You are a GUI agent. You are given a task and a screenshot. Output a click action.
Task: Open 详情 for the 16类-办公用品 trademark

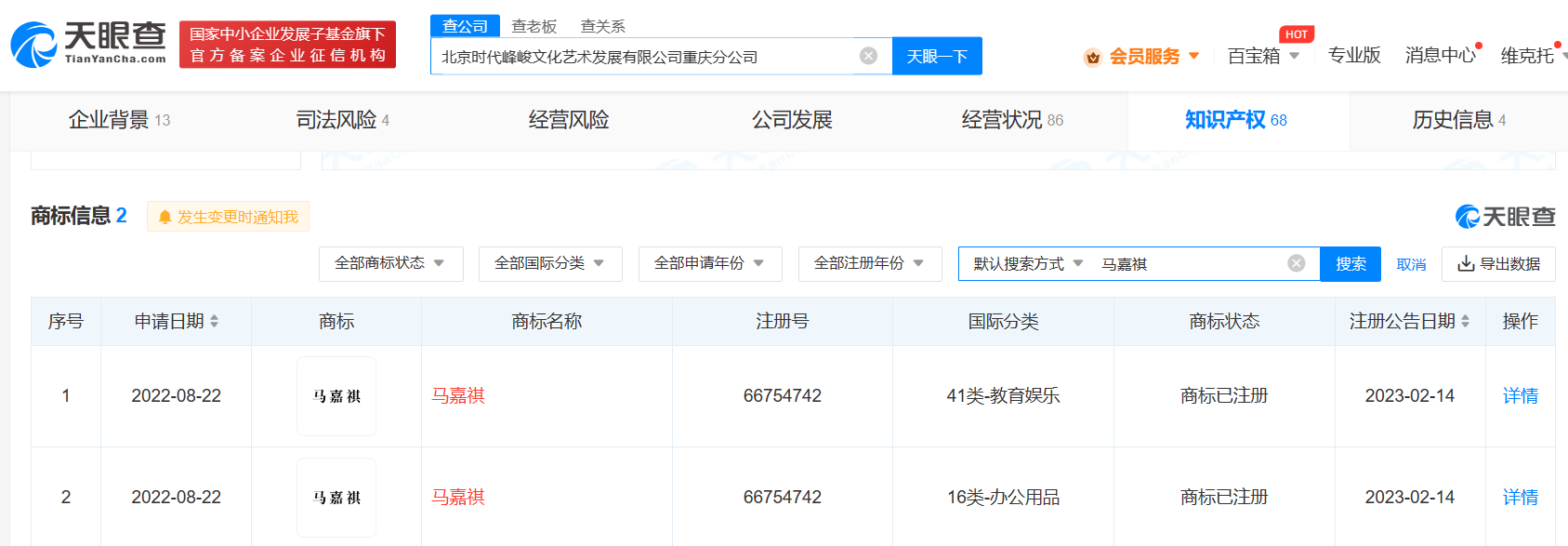coord(1521,498)
